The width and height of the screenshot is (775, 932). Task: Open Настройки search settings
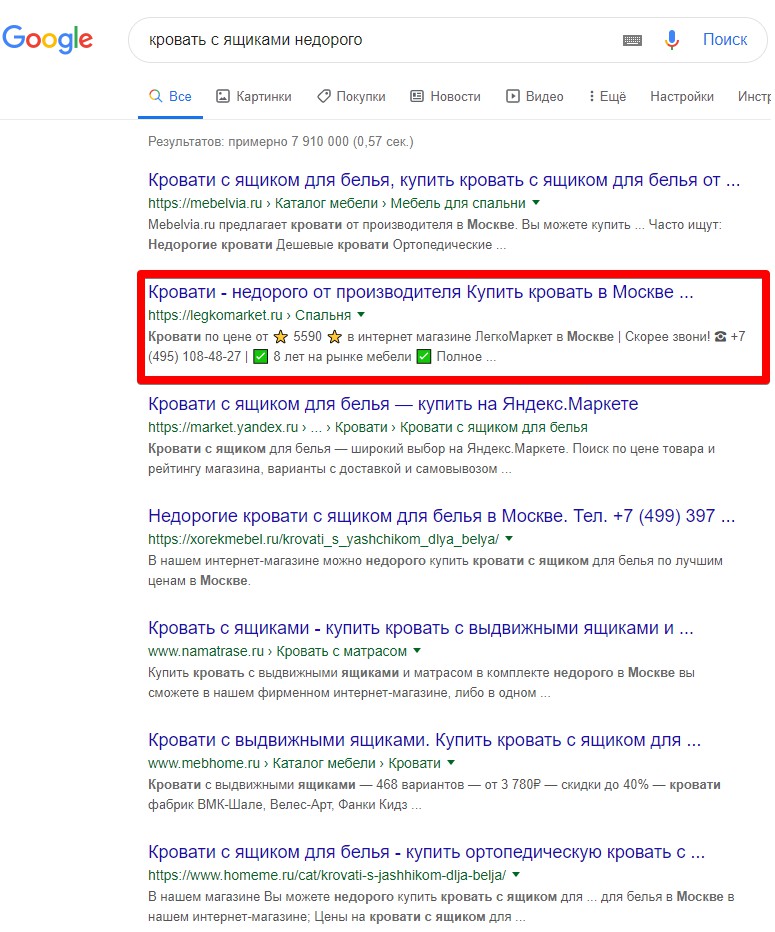point(682,96)
